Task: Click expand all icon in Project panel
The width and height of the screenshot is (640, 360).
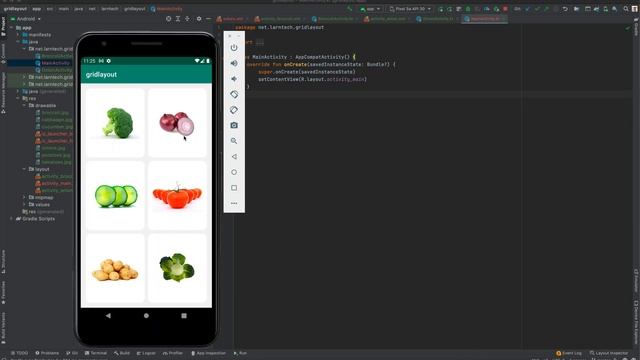Action: click(178, 19)
